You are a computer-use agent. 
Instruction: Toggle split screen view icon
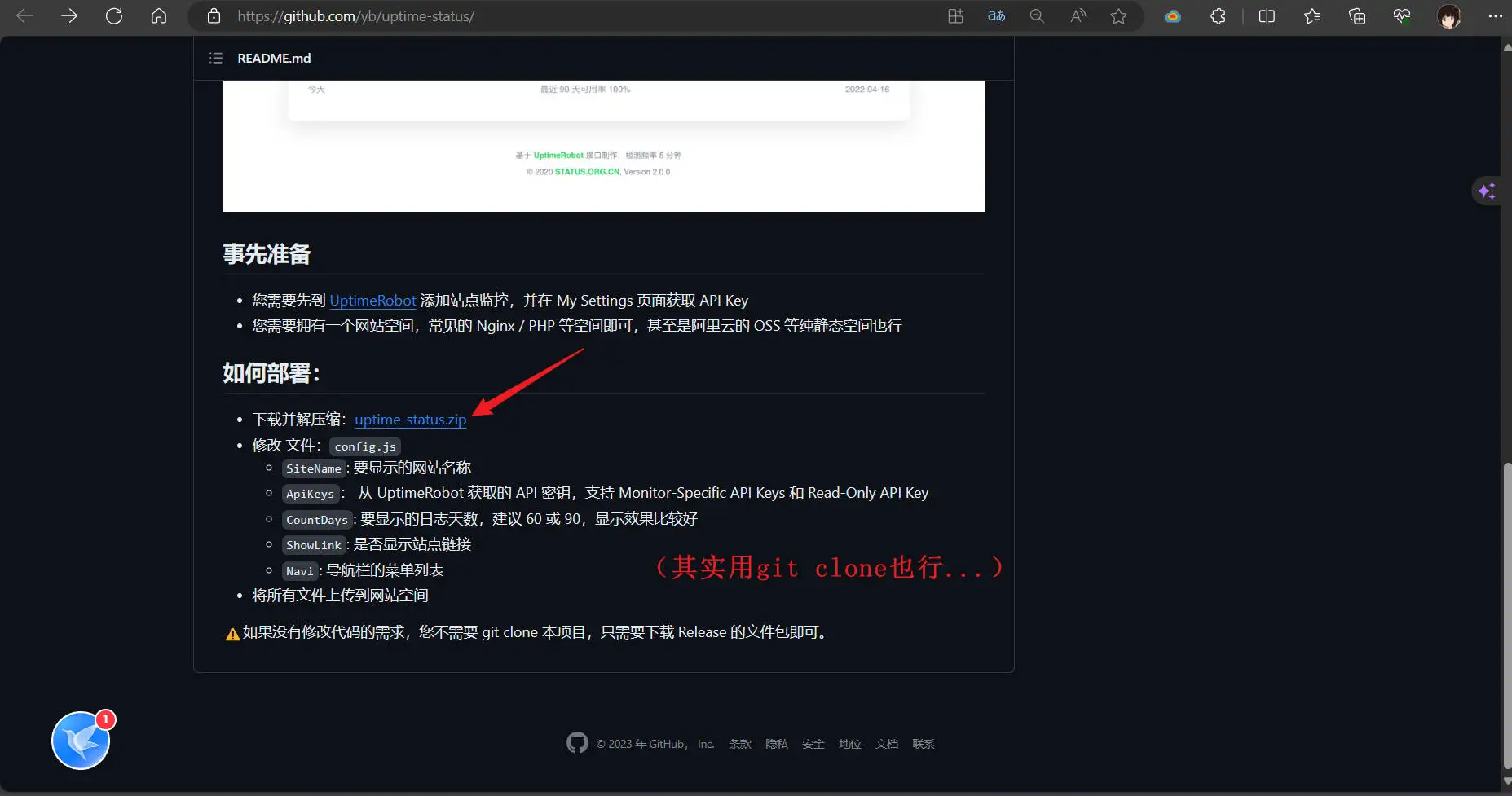(1267, 16)
